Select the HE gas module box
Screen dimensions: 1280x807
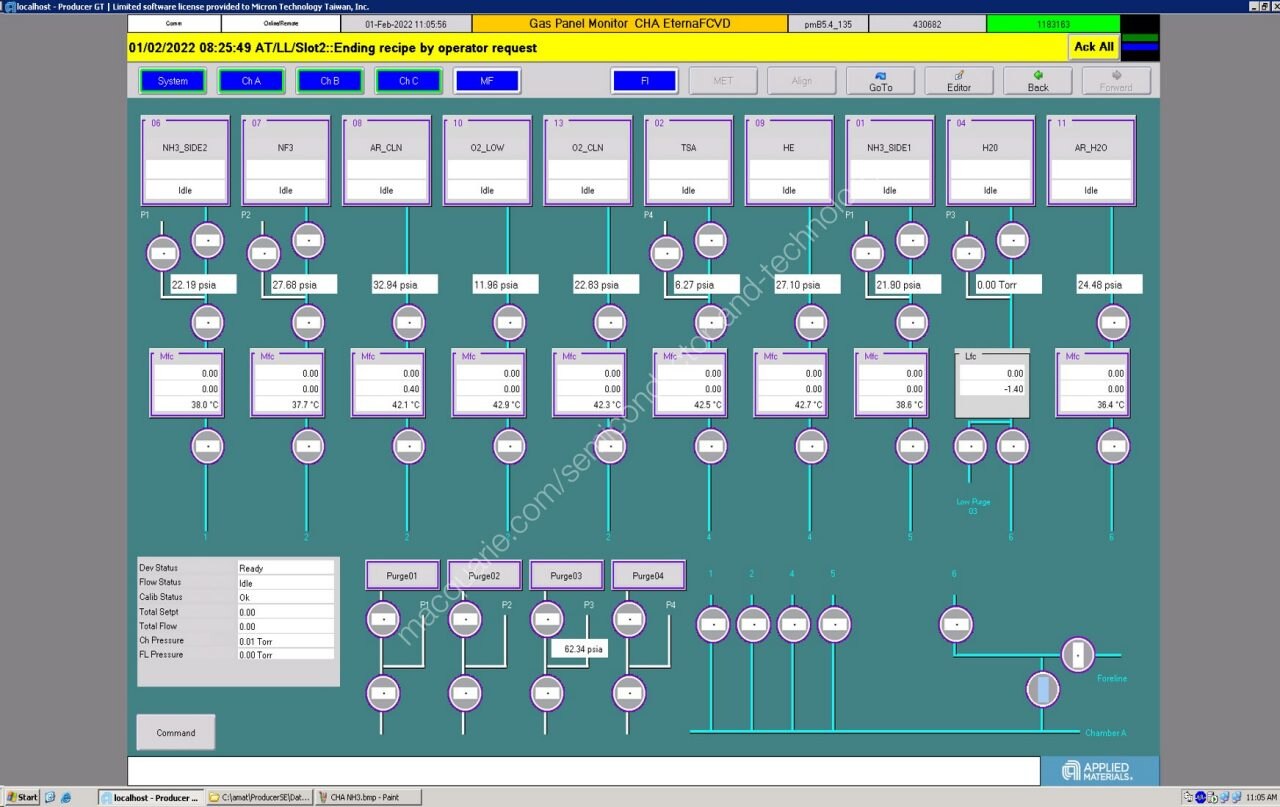tap(789, 160)
